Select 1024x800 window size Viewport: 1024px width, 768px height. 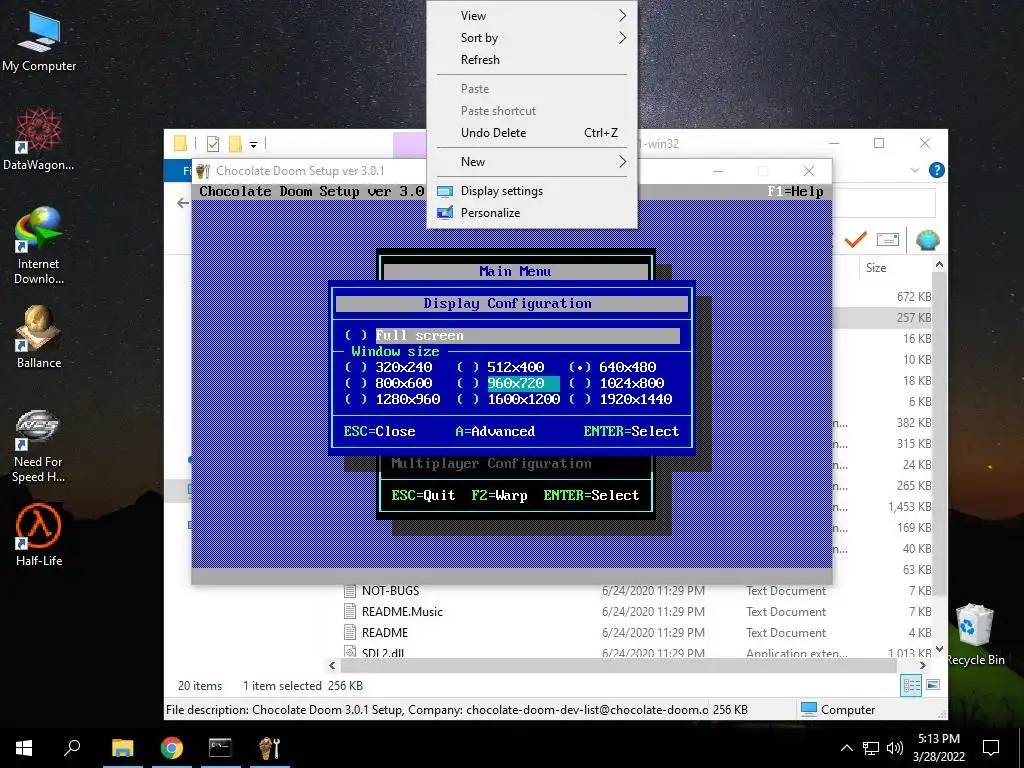616,383
